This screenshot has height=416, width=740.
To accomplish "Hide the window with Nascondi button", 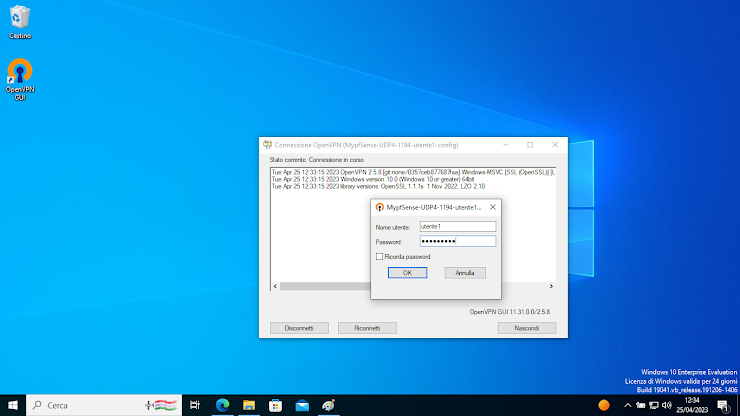I will (x=527, y=328).
